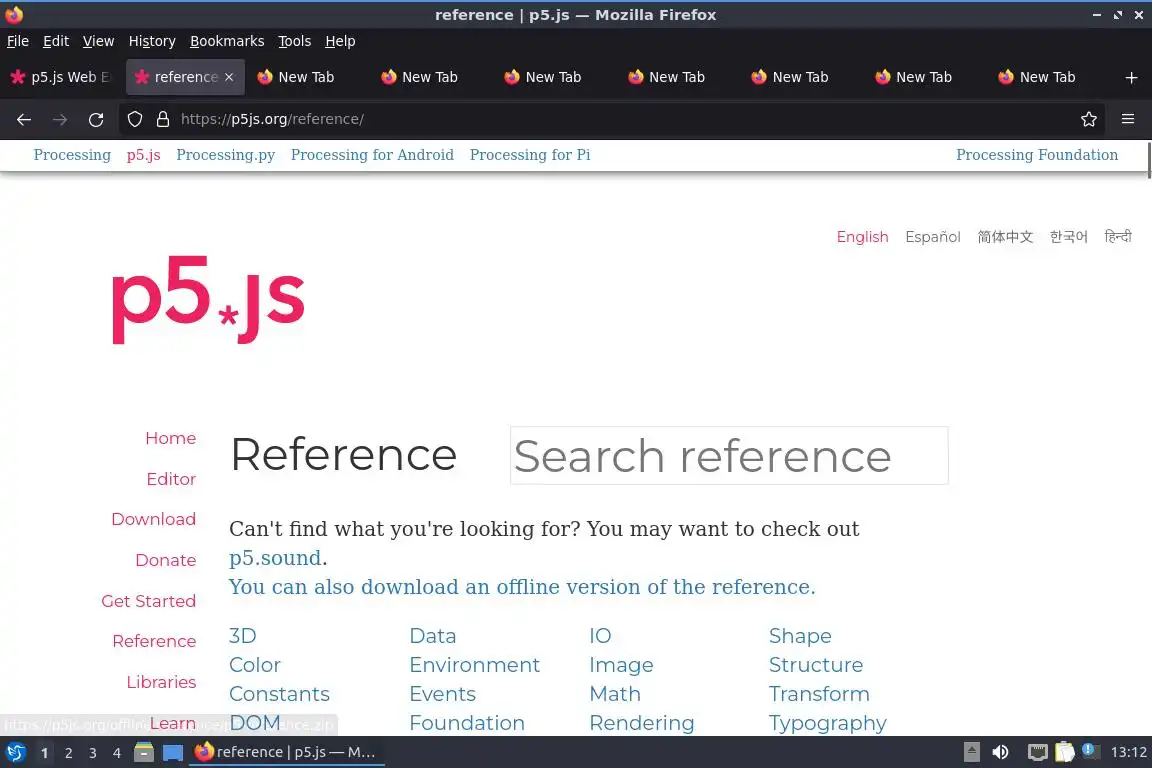Viewport: 1152px width, 768px height.
Task: Jump to the Shape reference category
Action: [x=800, y=636]
